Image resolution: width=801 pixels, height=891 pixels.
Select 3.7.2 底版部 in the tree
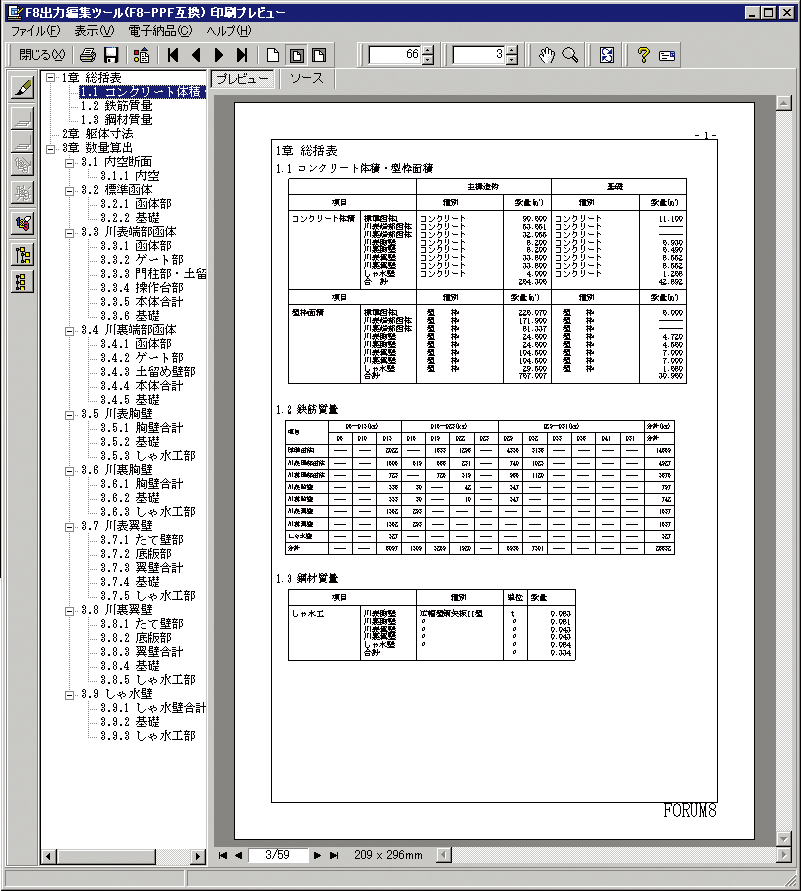(x=136, y=554)
